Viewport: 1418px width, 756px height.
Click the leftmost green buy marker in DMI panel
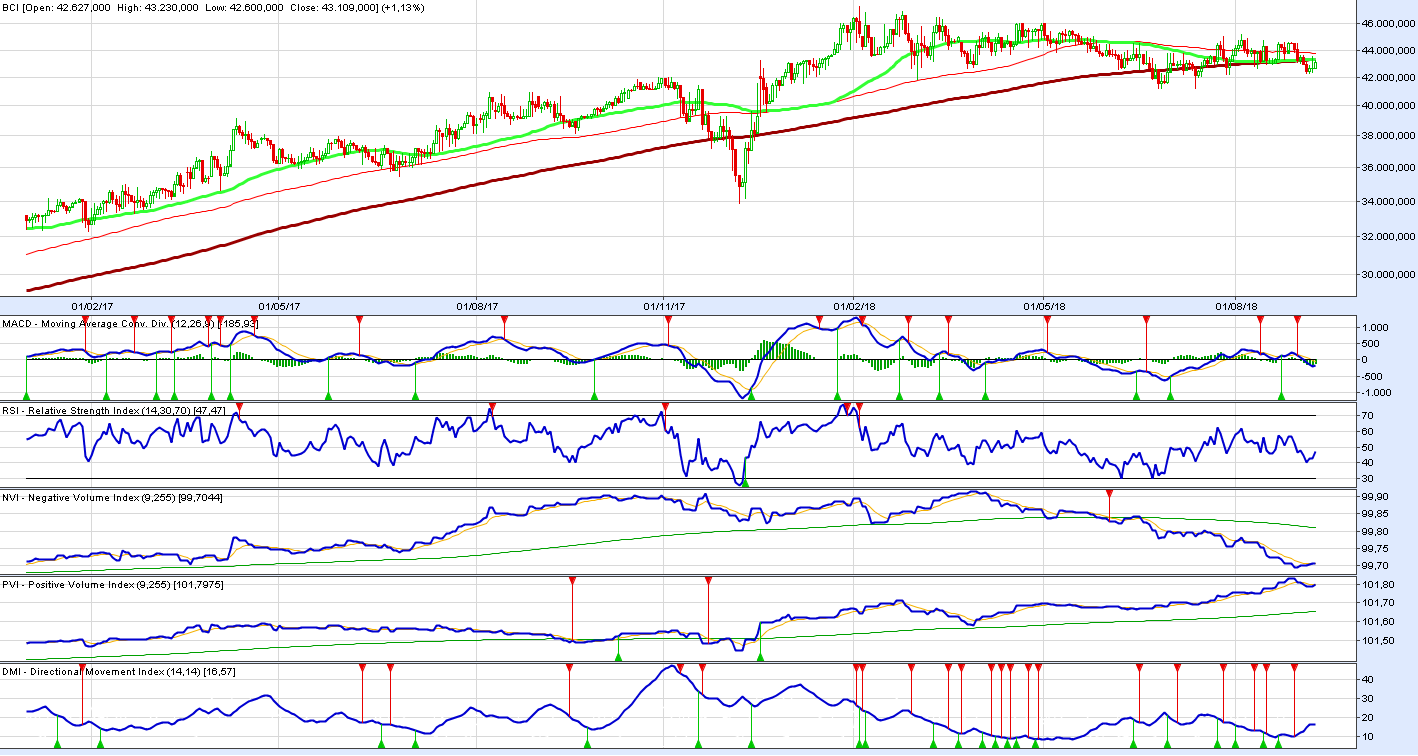[57, 744]
